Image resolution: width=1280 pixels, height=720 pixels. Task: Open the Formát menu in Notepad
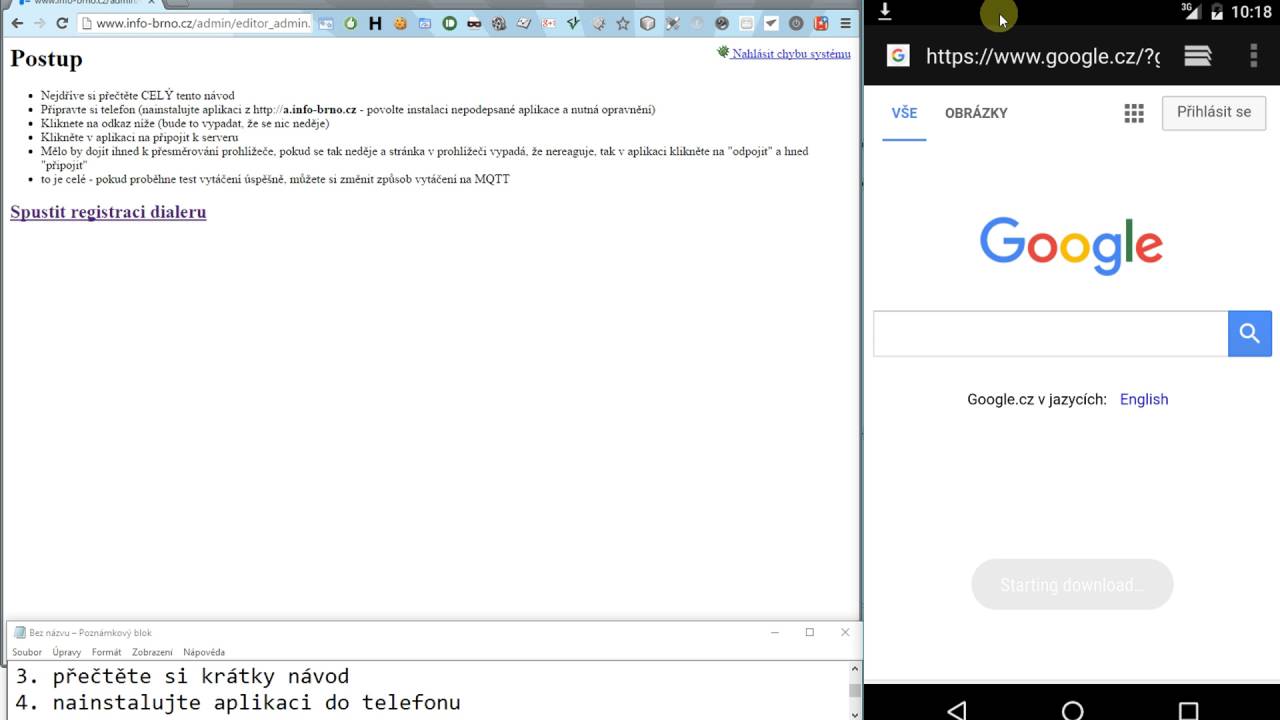coord(106,652)
